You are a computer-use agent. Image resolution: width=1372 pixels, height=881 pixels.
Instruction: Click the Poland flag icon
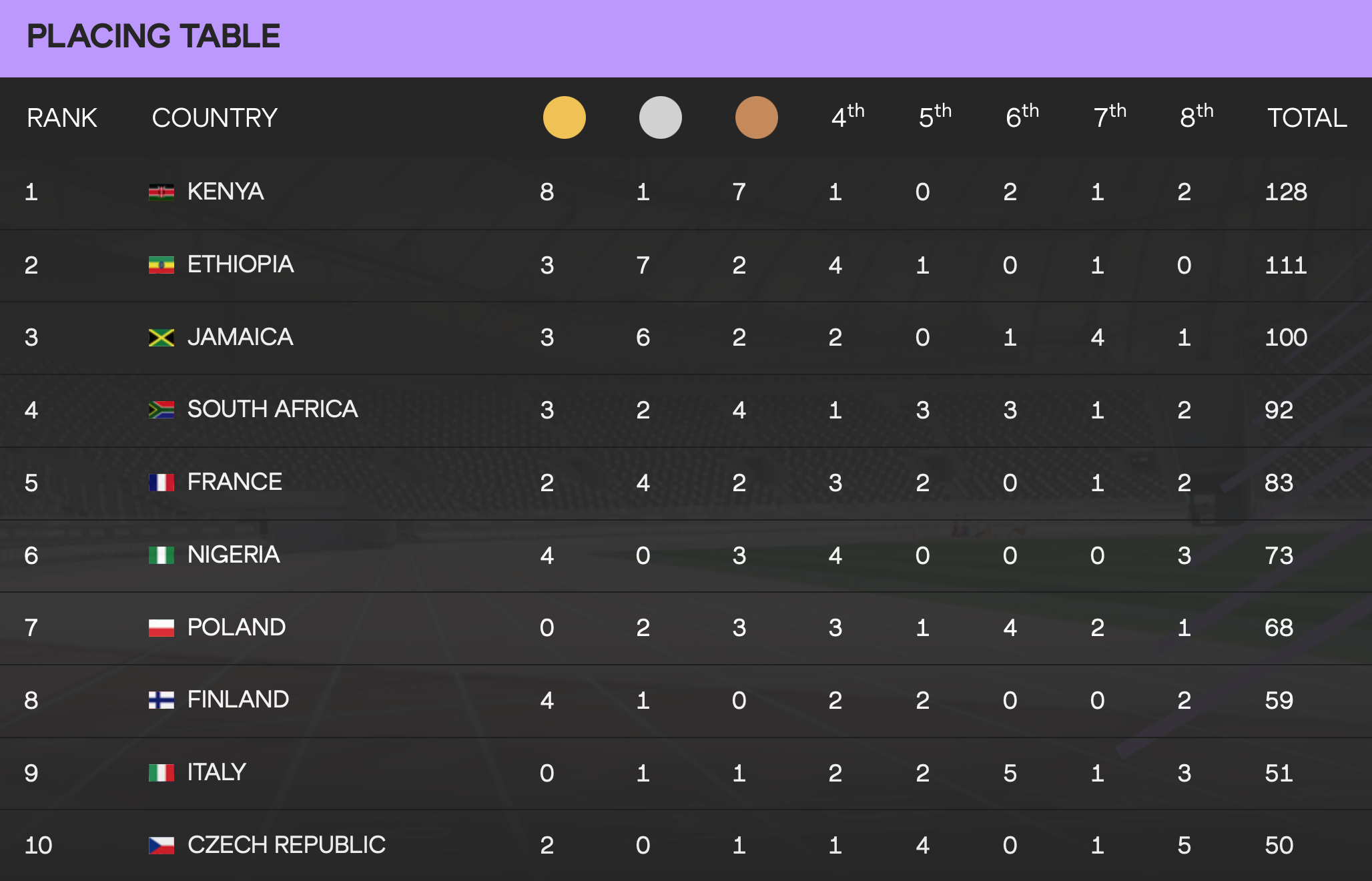coord(161,627)
